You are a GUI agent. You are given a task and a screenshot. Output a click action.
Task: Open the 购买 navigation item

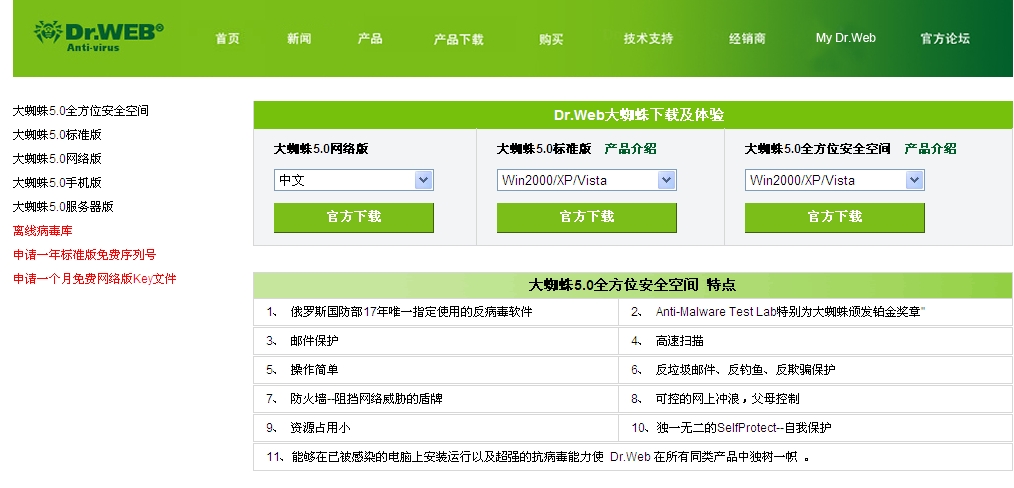pyautogui.click(x=551, y=39)
